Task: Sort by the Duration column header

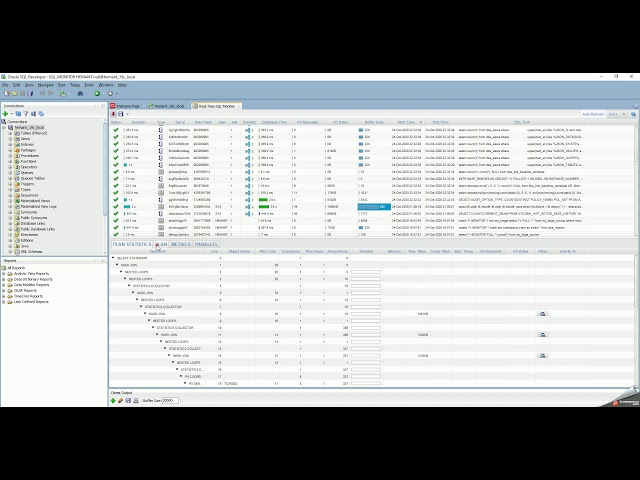Action: (x=138, y=122)
